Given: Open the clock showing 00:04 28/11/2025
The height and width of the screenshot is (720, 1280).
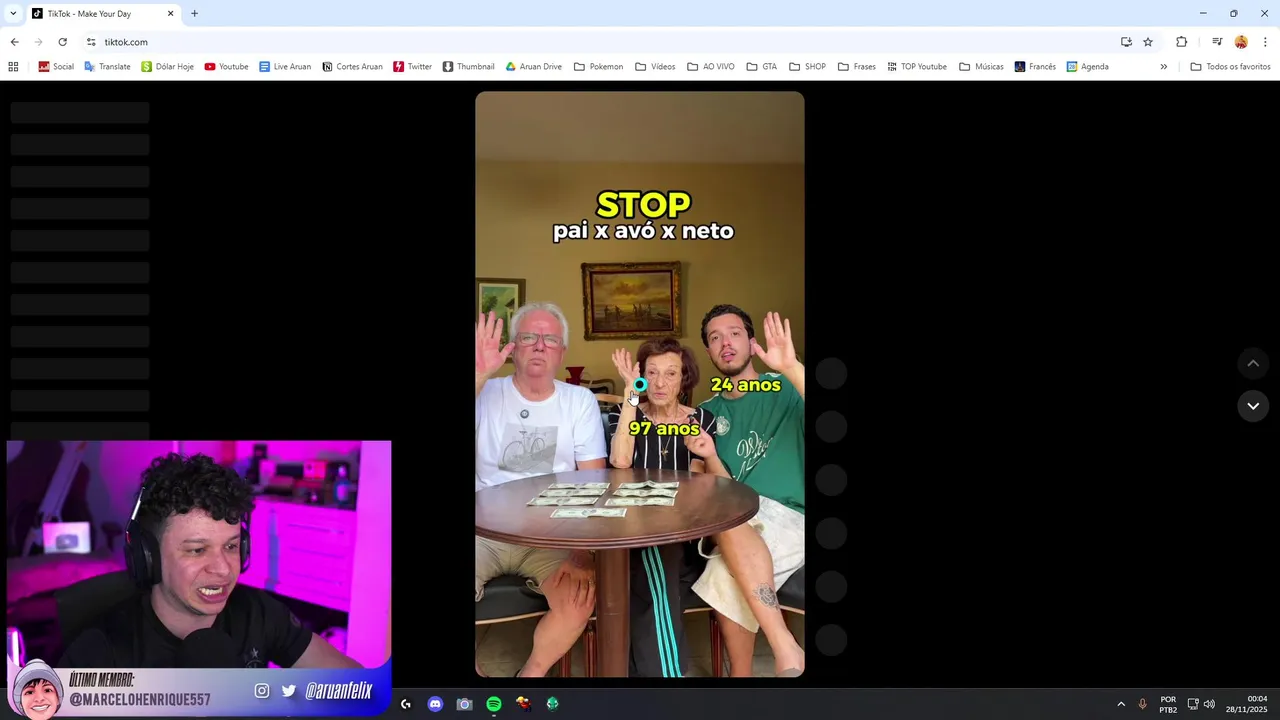Looking at the screenshot, I should pos(1246,704).
